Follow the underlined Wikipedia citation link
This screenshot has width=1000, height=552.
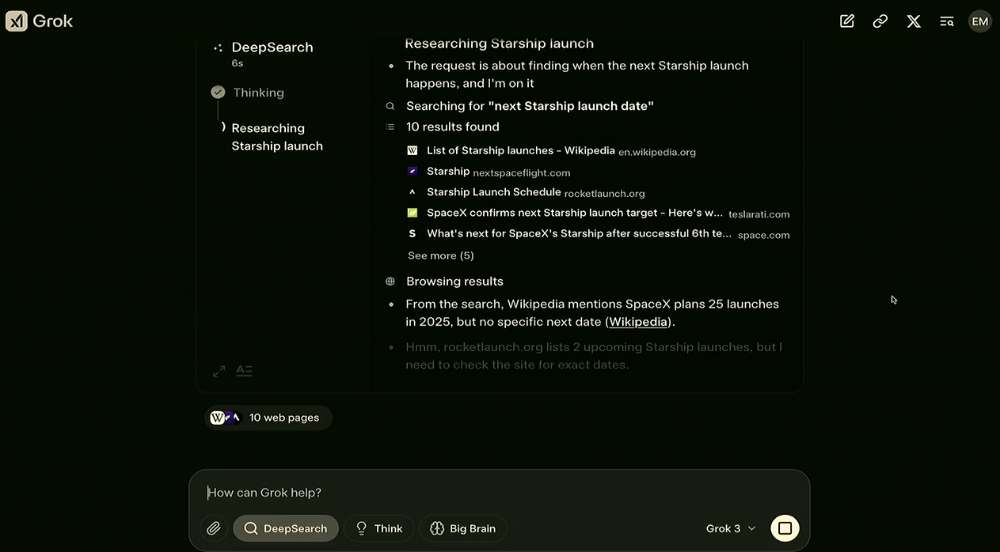[x=638, y=322]
